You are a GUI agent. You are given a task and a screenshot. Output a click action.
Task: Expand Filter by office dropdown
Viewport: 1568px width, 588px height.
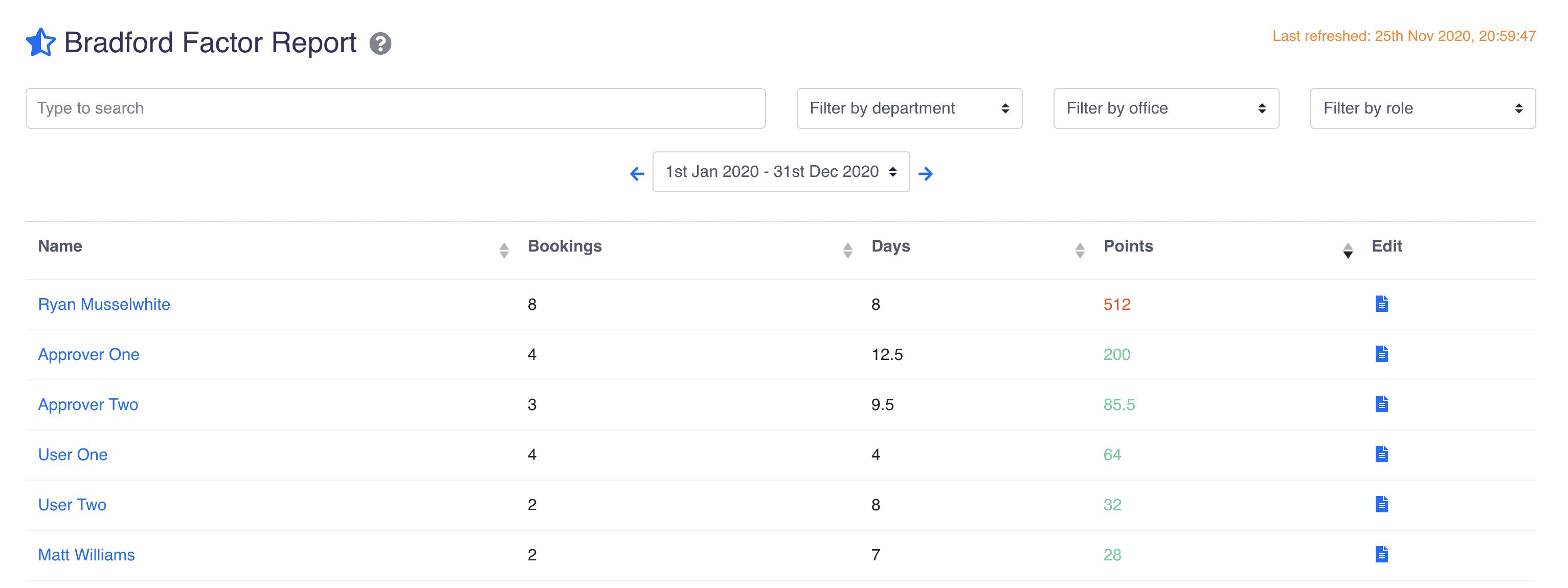click(1166, 108)
